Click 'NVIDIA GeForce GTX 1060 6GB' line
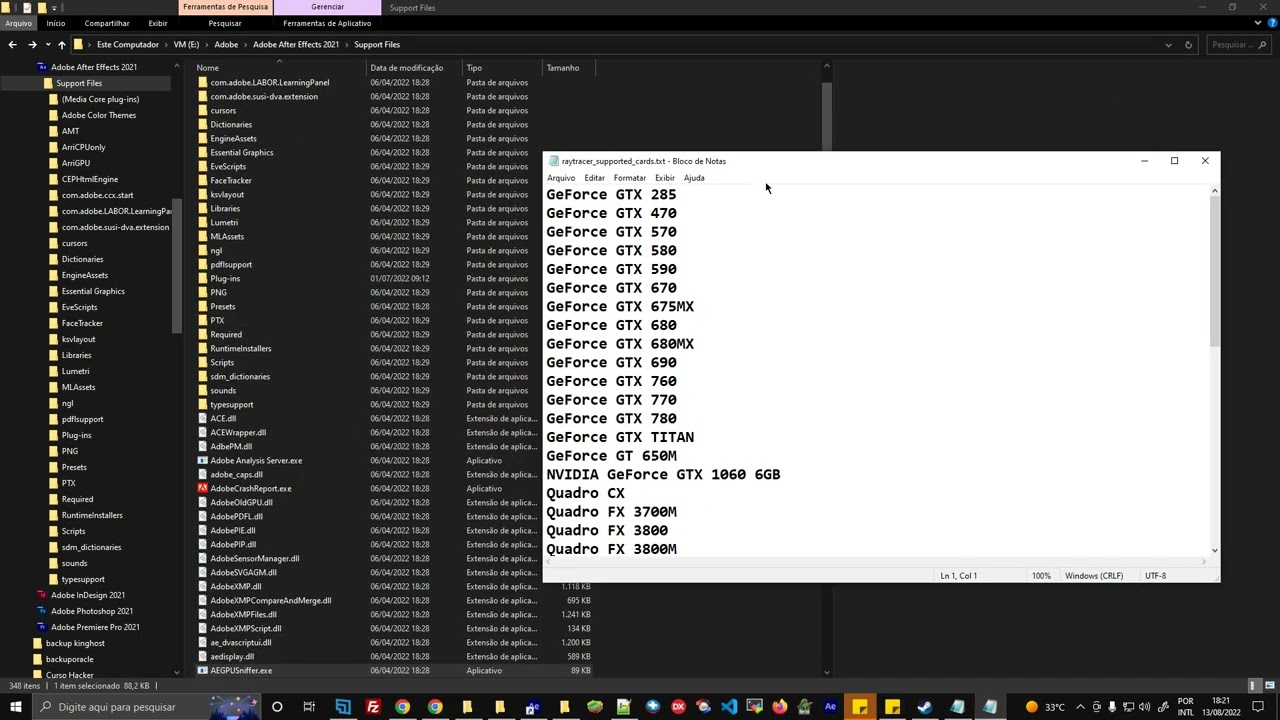 (663, 475)
